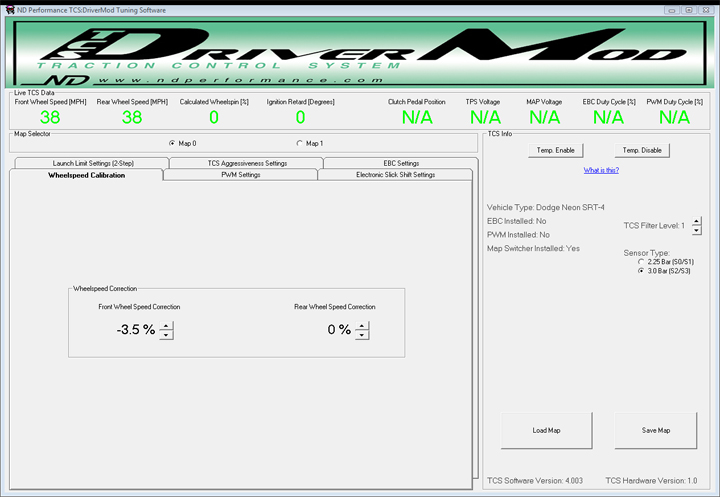Open Electronic Slick Shift Settings tab
The width and height of the screenshot is (720, 497).
(395, 175)
